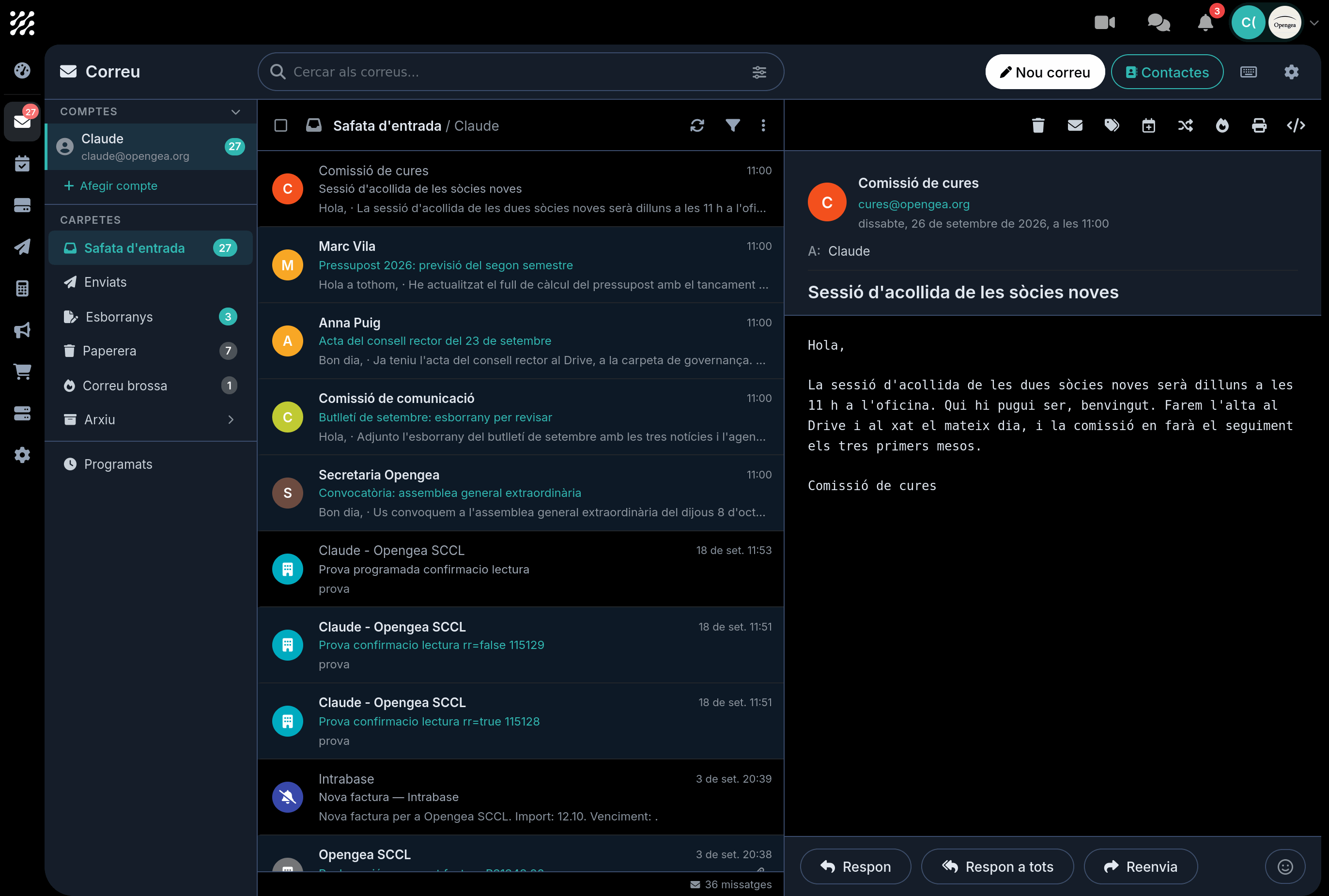The width and height of the screenshot is (1329, 896).
Task: Open the megaphone icon in left sidebar
Action: (x=22, y=330)
